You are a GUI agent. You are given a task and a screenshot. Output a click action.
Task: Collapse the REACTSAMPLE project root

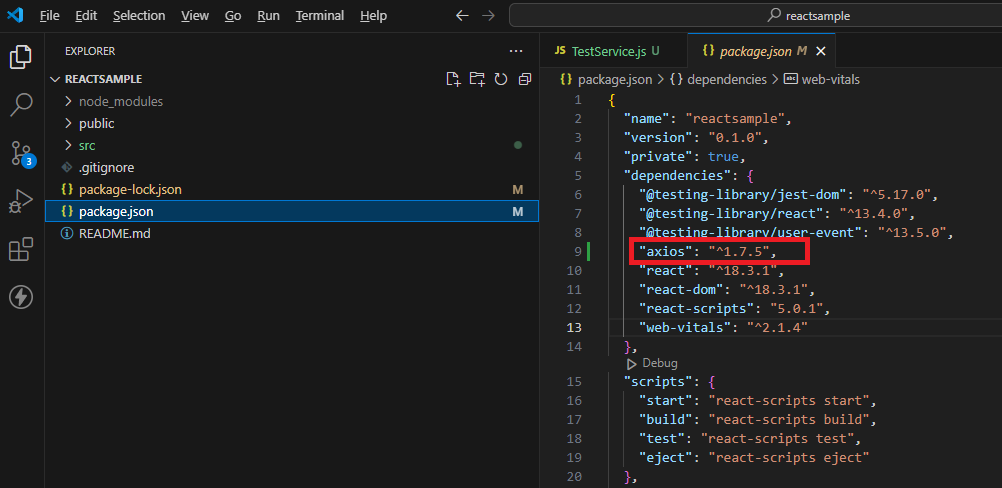point(103,79)
